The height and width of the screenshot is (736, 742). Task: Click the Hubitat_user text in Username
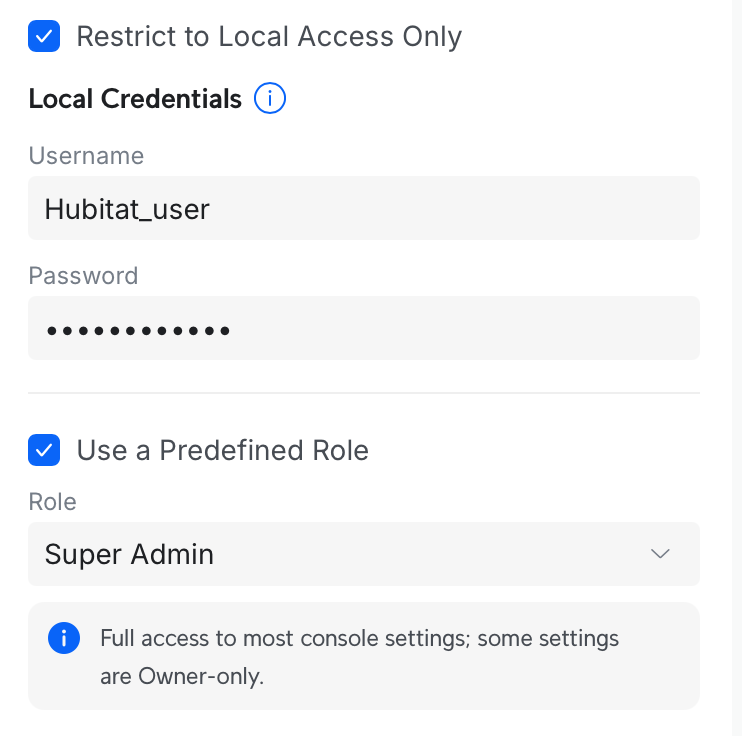(x=127, y=208)
